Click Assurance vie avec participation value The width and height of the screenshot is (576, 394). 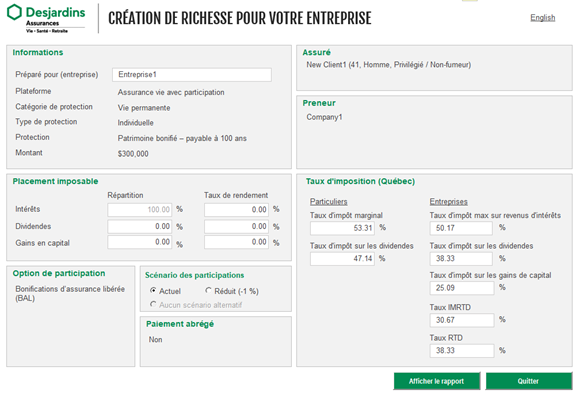[x=171, y=93]
